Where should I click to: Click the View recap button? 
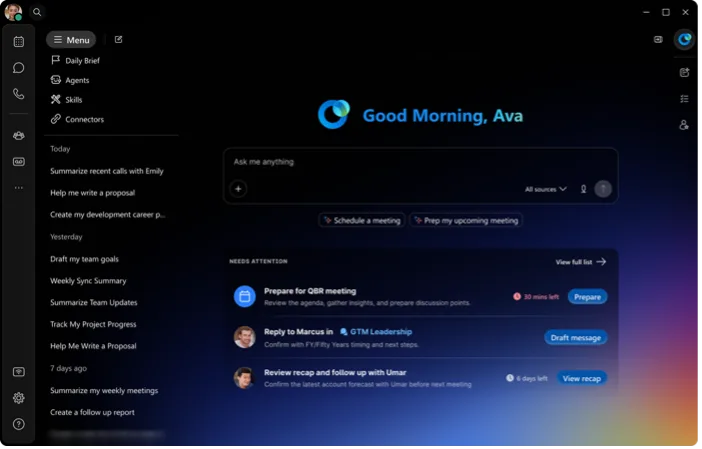[x=582, y=379]
